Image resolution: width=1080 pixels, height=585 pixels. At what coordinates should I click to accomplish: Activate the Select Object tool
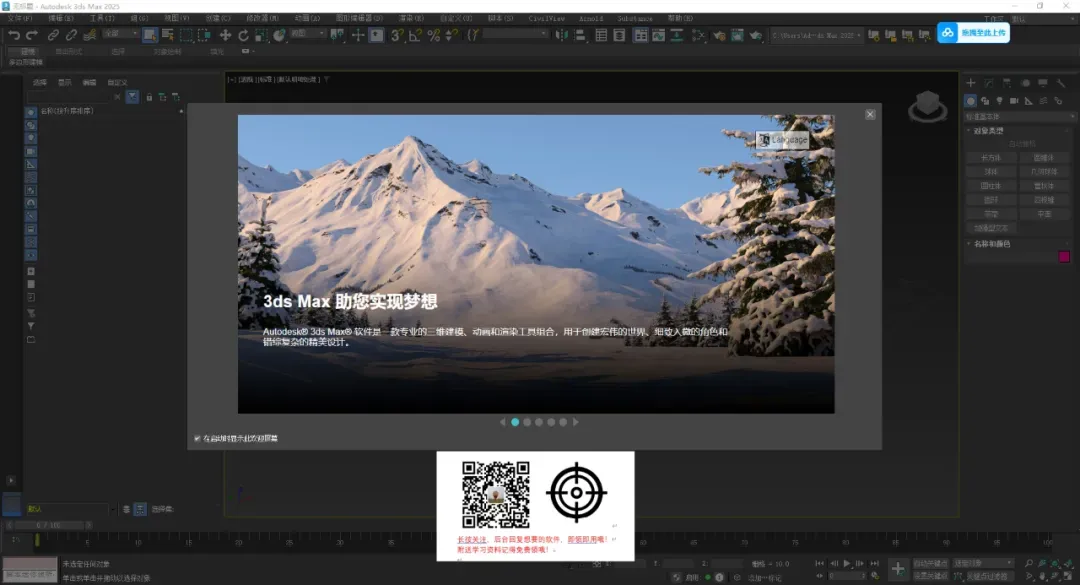[x=149, y=35]
